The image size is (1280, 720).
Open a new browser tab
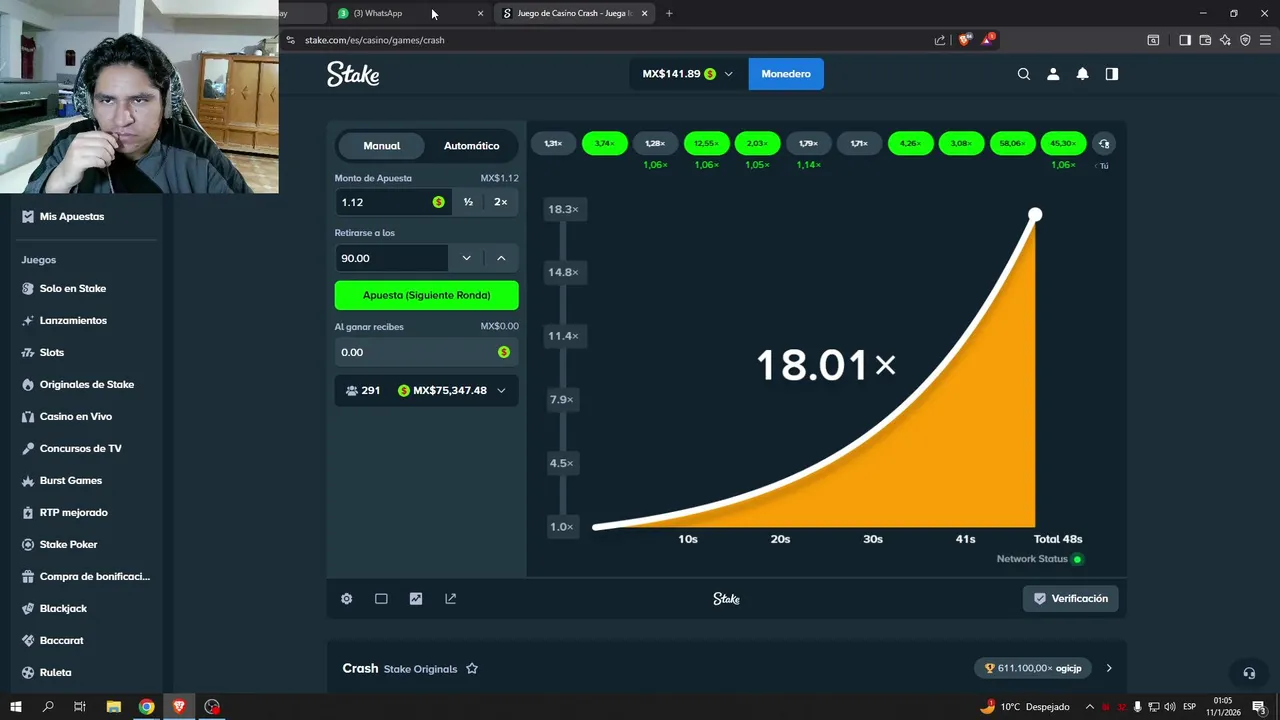coord(669,13)
